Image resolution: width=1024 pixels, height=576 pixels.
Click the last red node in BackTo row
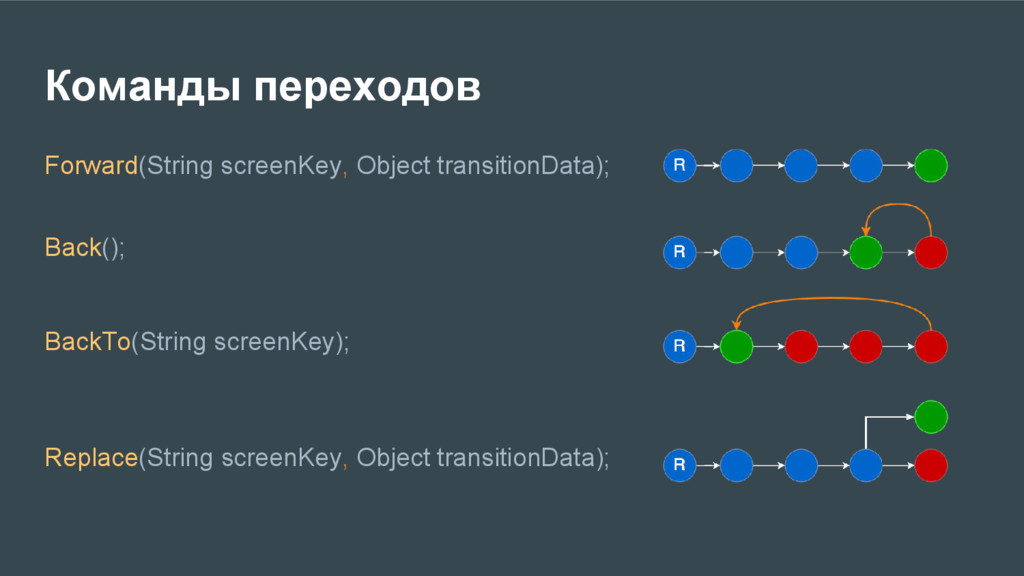[931, 346]
